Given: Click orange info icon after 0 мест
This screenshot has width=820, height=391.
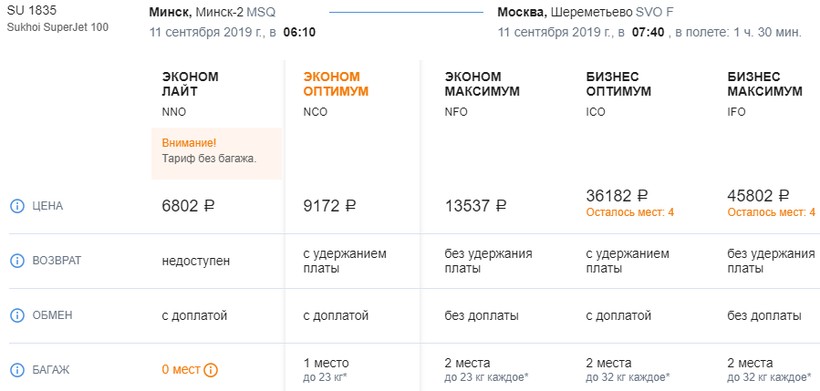Looking at the screenshot, I should click(211, 370).
